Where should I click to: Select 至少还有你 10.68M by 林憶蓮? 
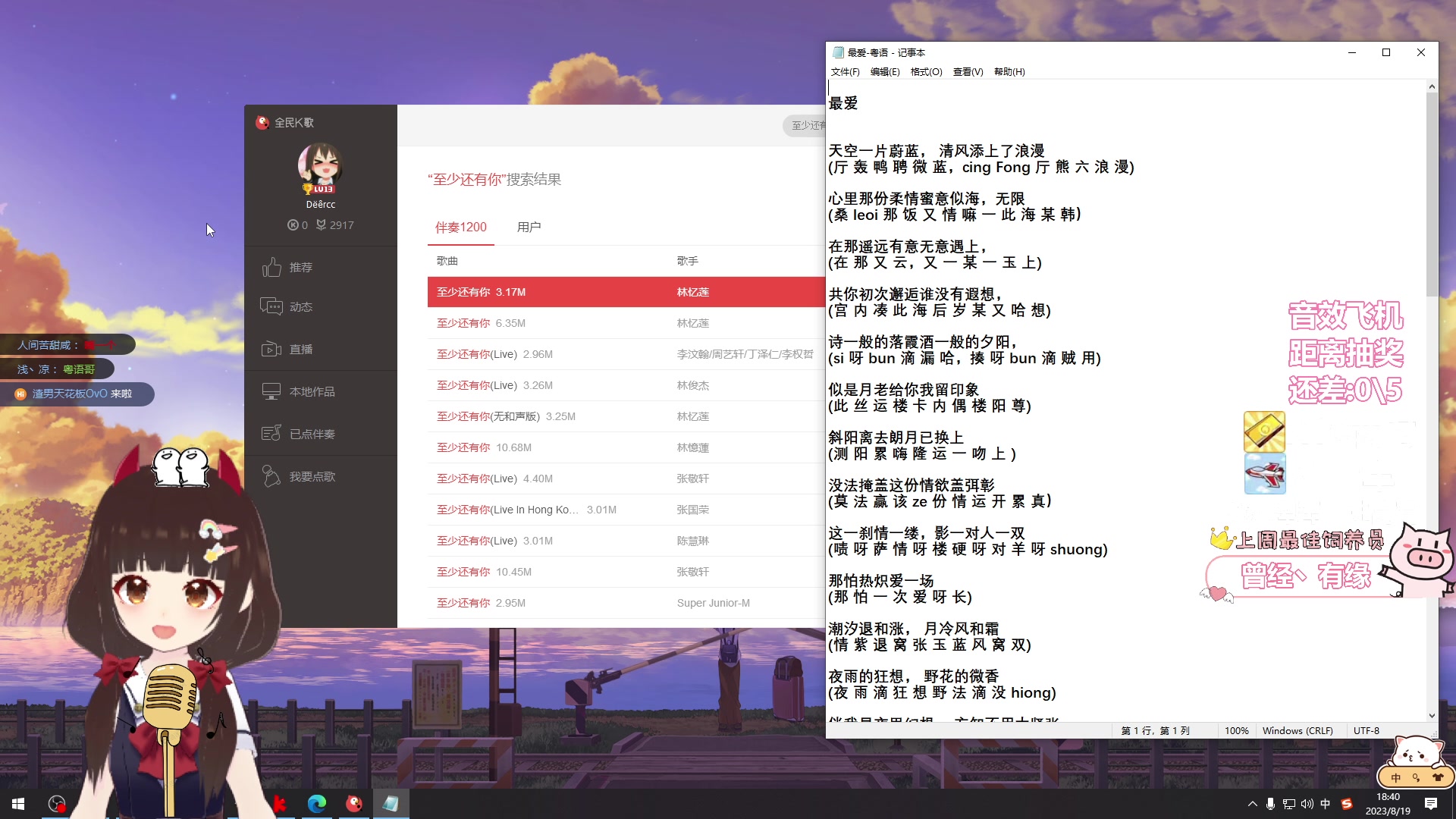coord(626,447)
